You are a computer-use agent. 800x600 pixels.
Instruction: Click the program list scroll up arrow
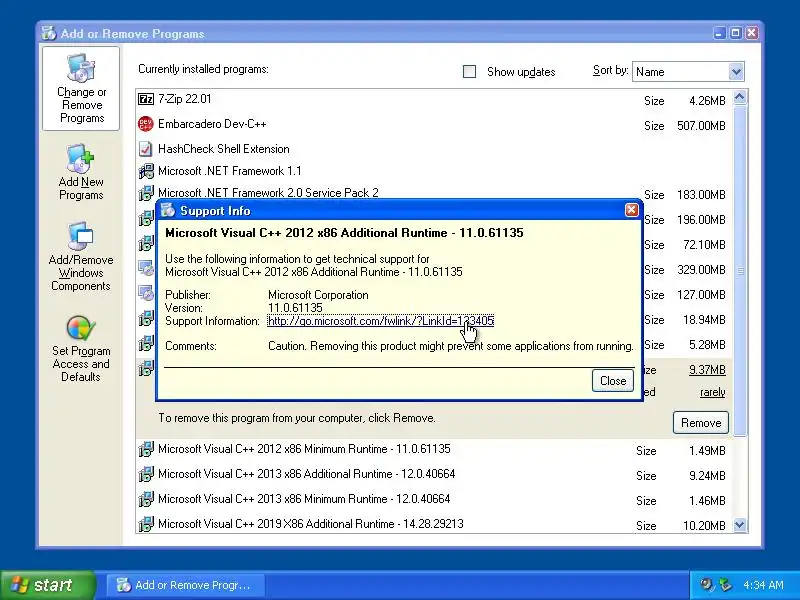(x=740, y=97)
